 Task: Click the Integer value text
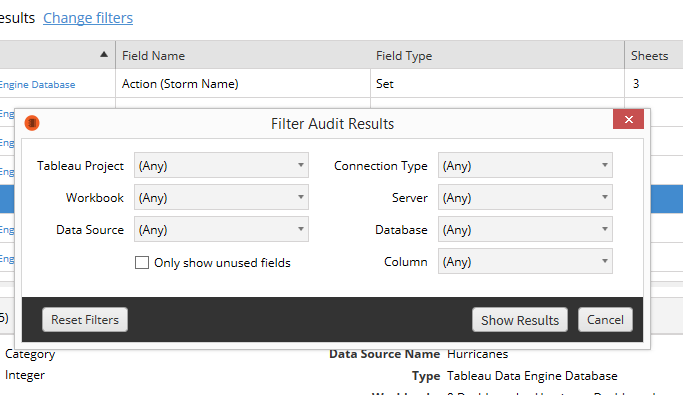click(x=25, y=375)
